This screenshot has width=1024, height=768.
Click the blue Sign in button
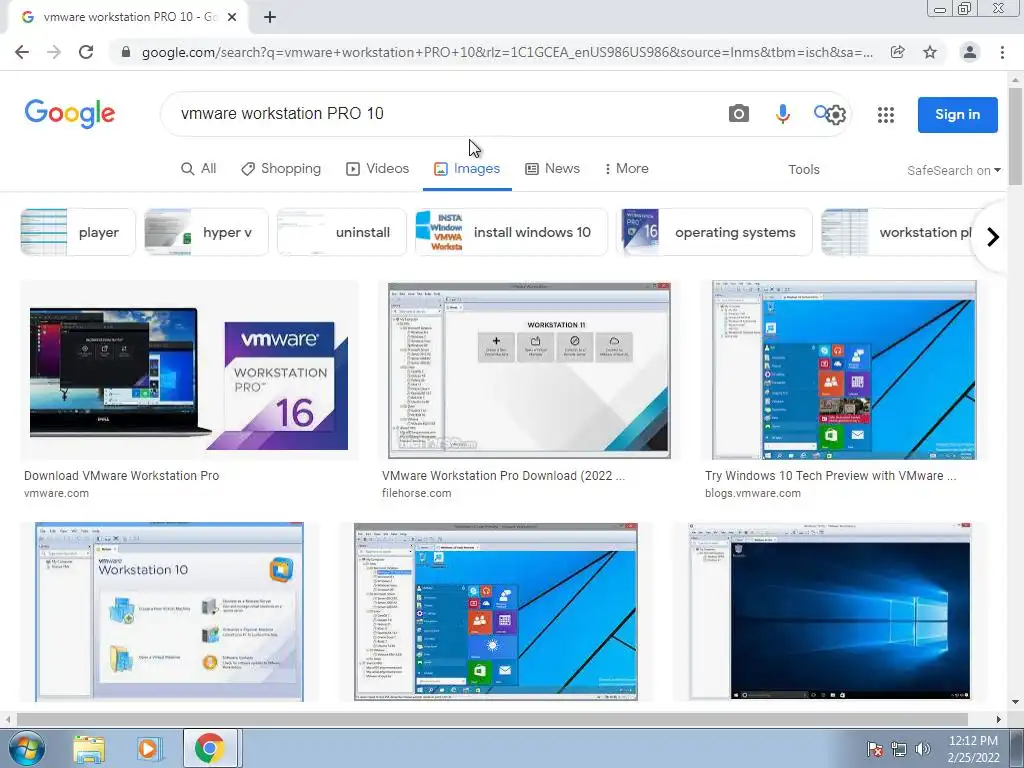coord(957,114)
